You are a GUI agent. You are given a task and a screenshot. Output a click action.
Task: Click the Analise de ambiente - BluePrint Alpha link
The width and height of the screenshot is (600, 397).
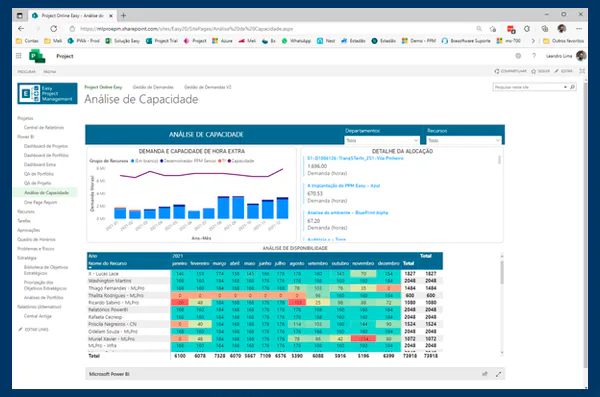coord(348,212)
